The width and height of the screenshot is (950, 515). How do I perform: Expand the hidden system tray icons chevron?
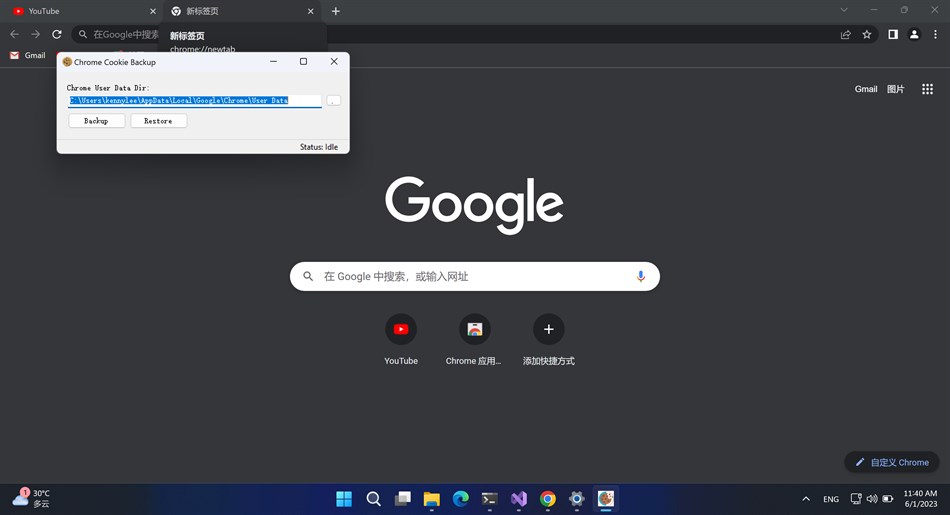pyautogui.click(x=806, y=499)
